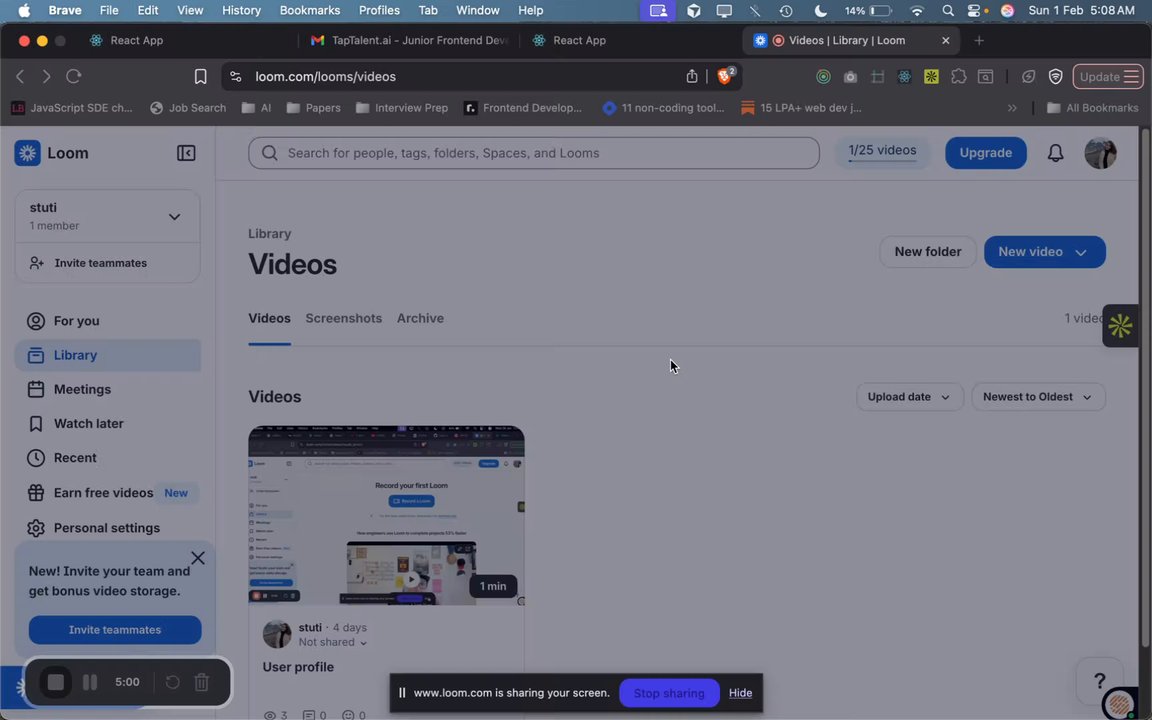Open the Apple menu
Image resolution: width=1152 pixels, height=720 pixels.
coord(24,10)
